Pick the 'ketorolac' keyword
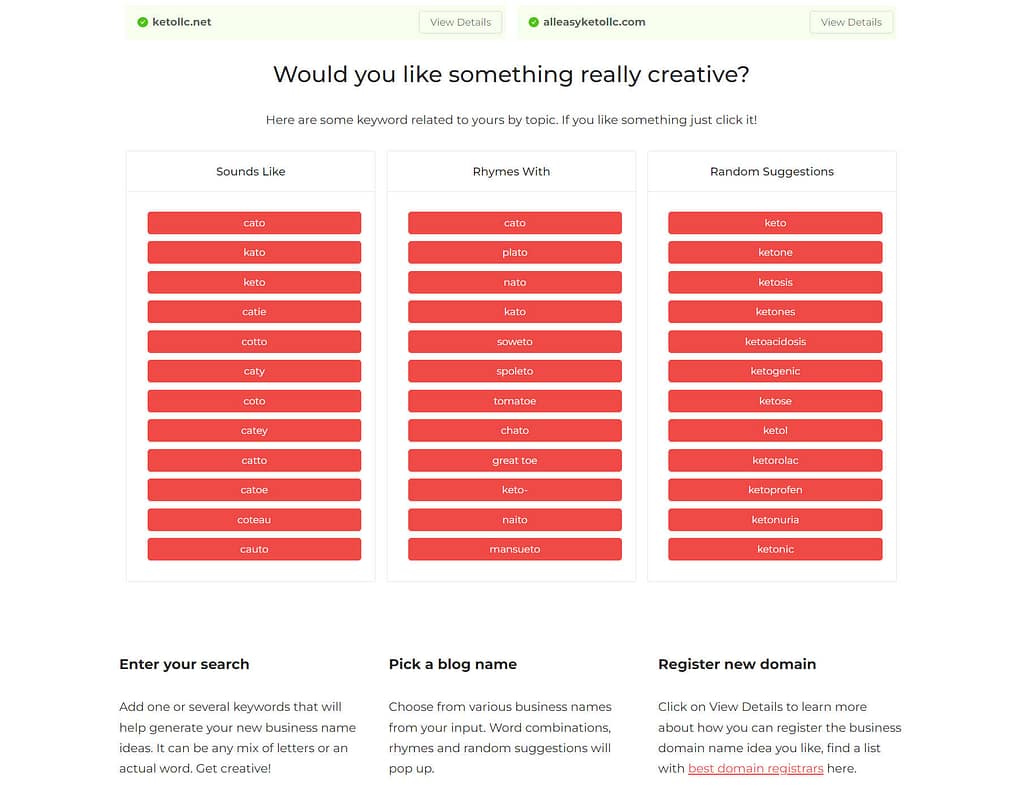Image resolution: width=1024 pixels, height=797 pixels. click(775, 461)
